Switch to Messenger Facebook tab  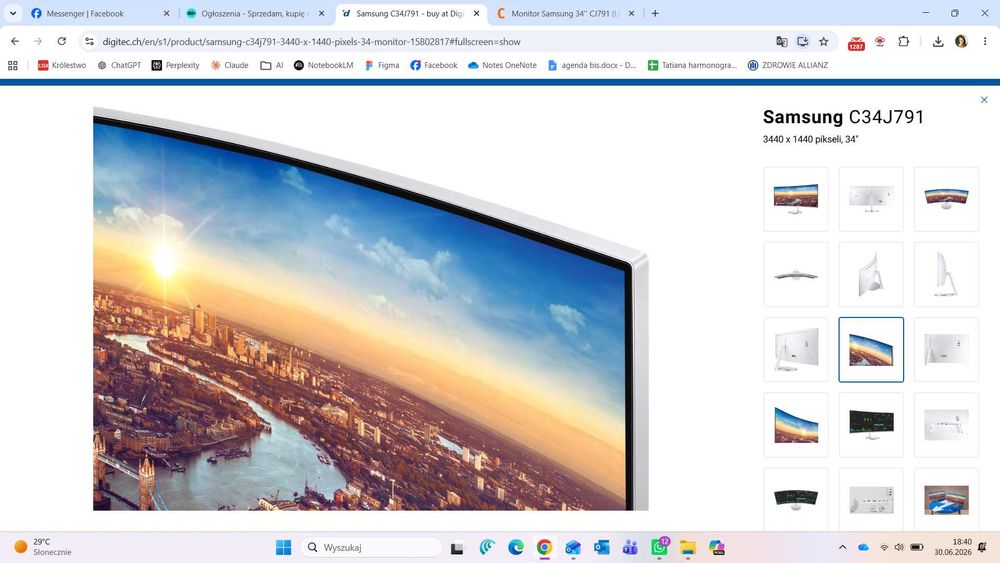tap(101, 13)
